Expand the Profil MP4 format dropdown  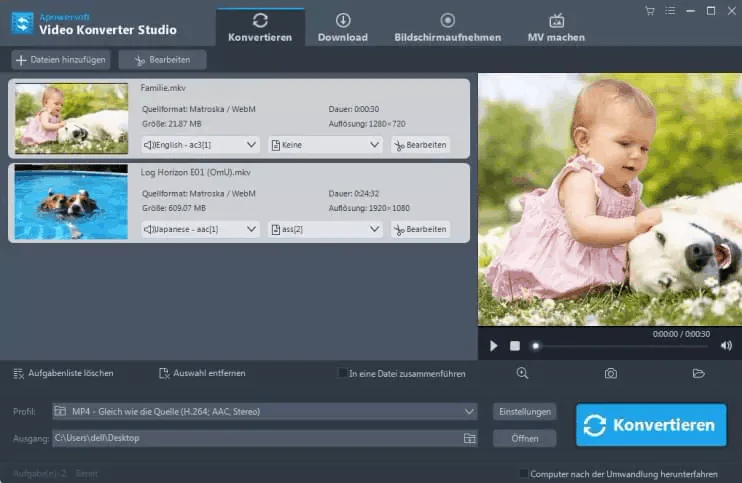click(265, 412)
